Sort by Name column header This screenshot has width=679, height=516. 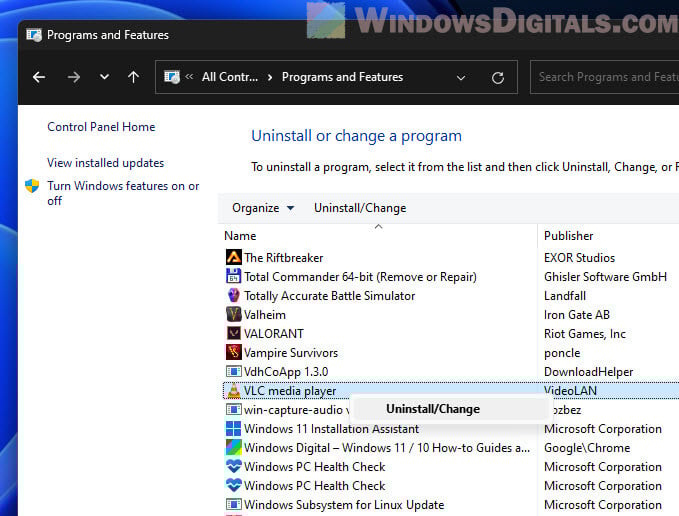(240, 236)
